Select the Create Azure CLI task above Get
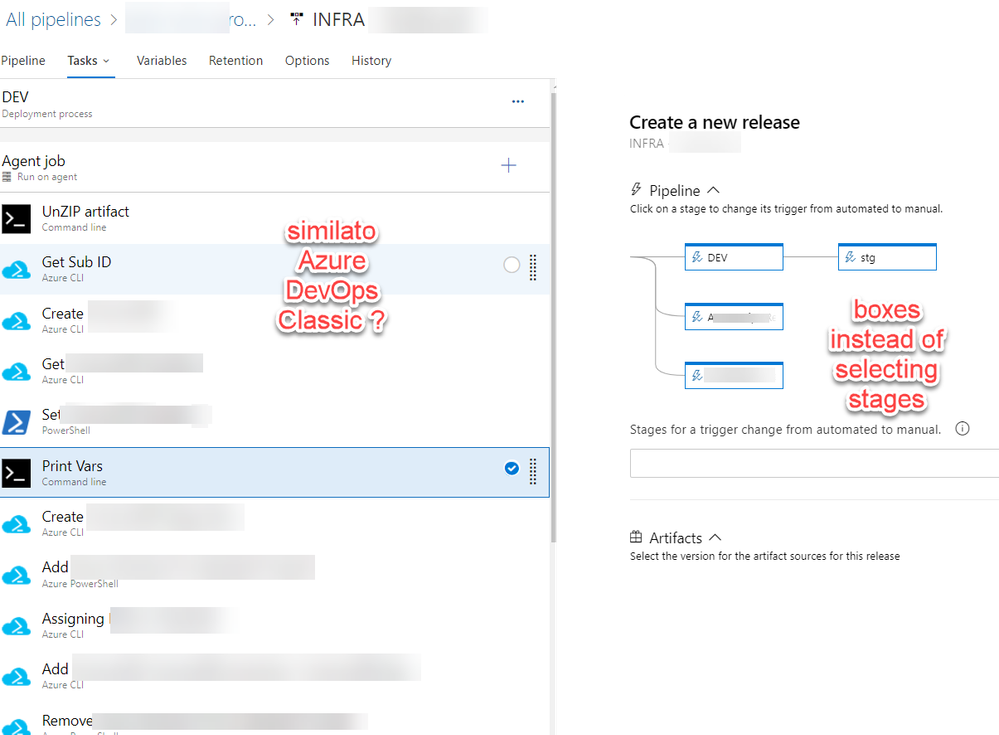999x735 pixels. coord(275,320)
